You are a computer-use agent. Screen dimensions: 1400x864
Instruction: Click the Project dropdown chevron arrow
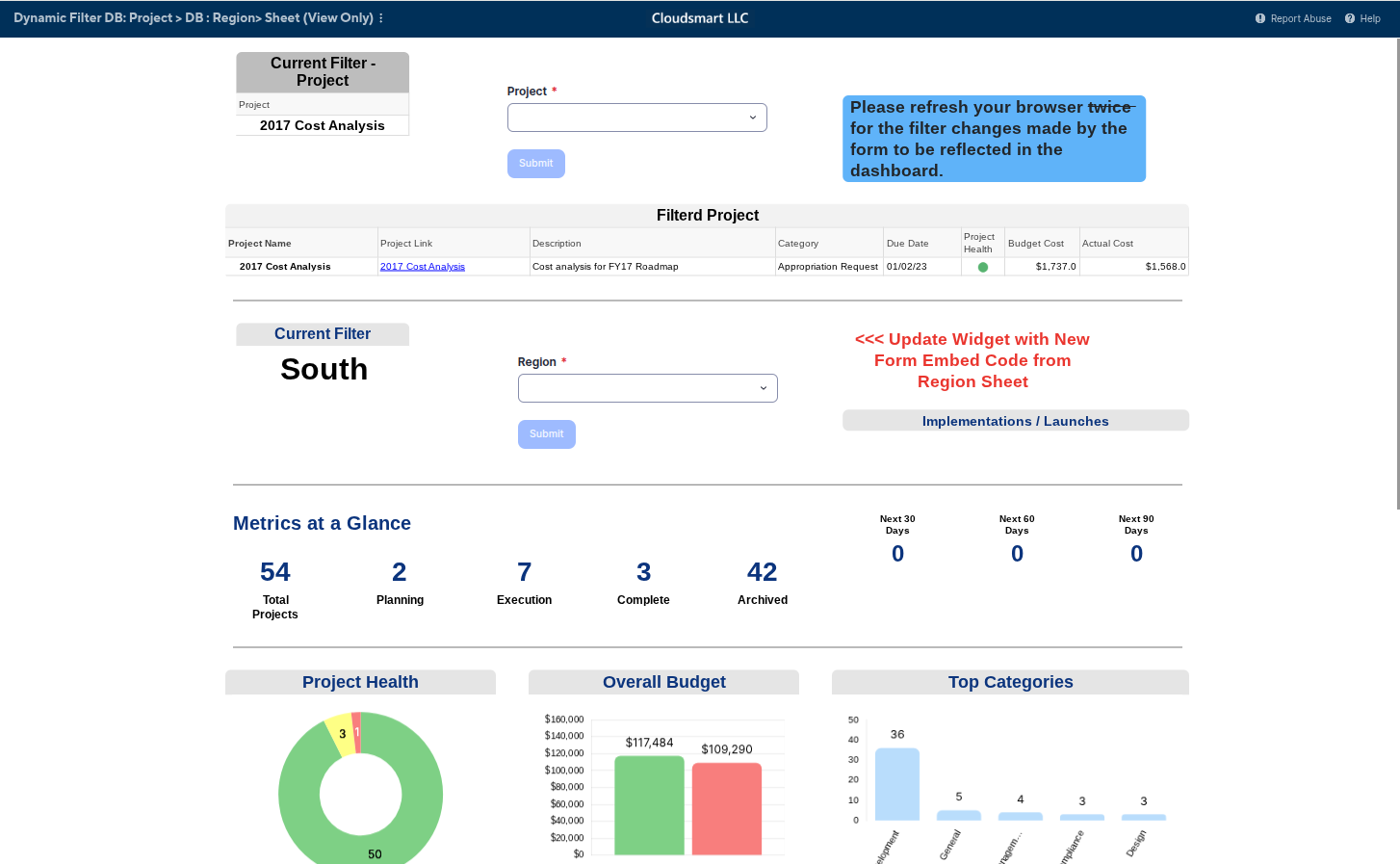(753, 118)
